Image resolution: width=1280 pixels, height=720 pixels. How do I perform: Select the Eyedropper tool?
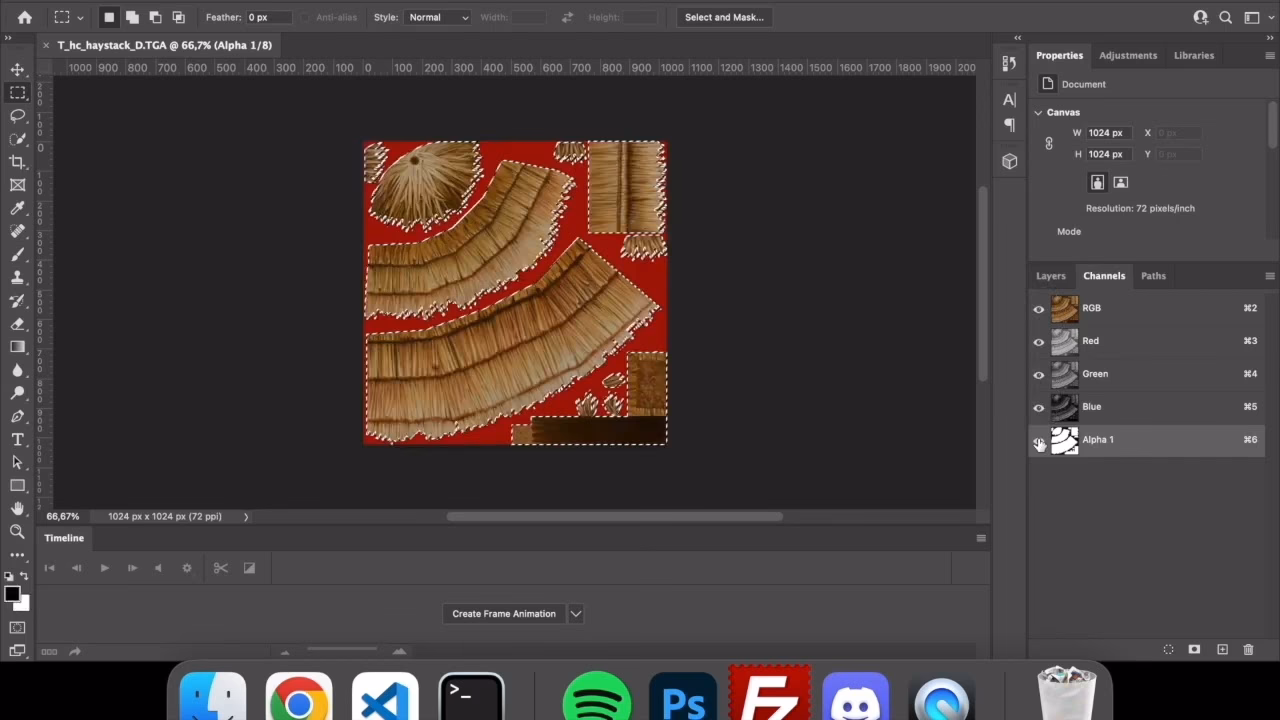point(17,208)
